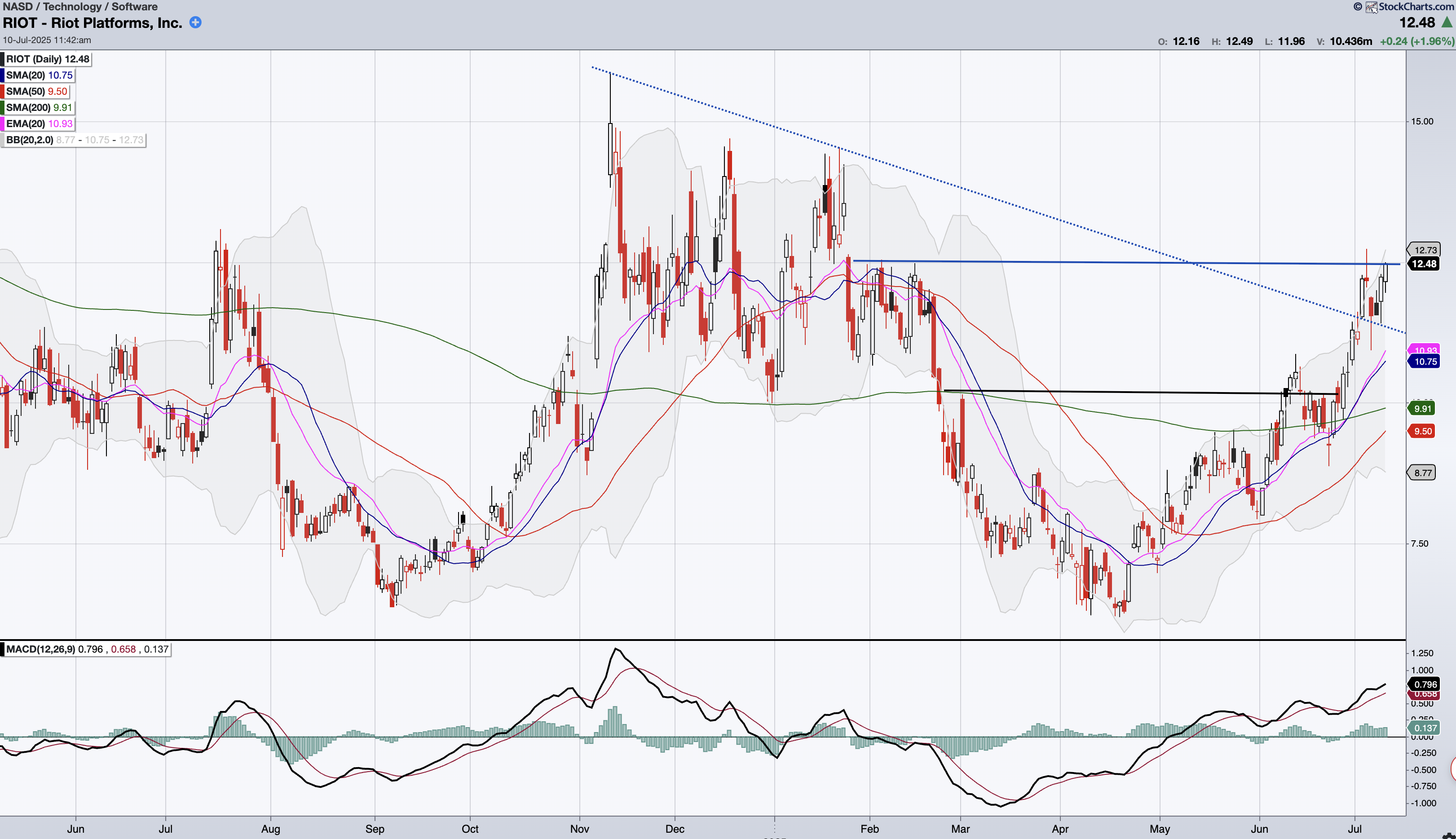Viewport: 1456px width, 839px height.
Task: Select the NASD / Technology / Software breadcrumb text
Action: 80,6
